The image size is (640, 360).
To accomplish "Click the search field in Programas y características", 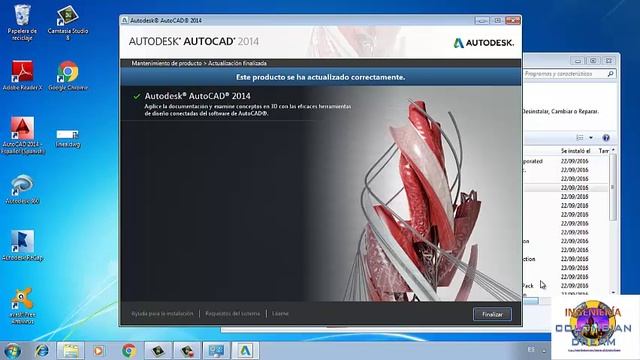I will (569, 74).
